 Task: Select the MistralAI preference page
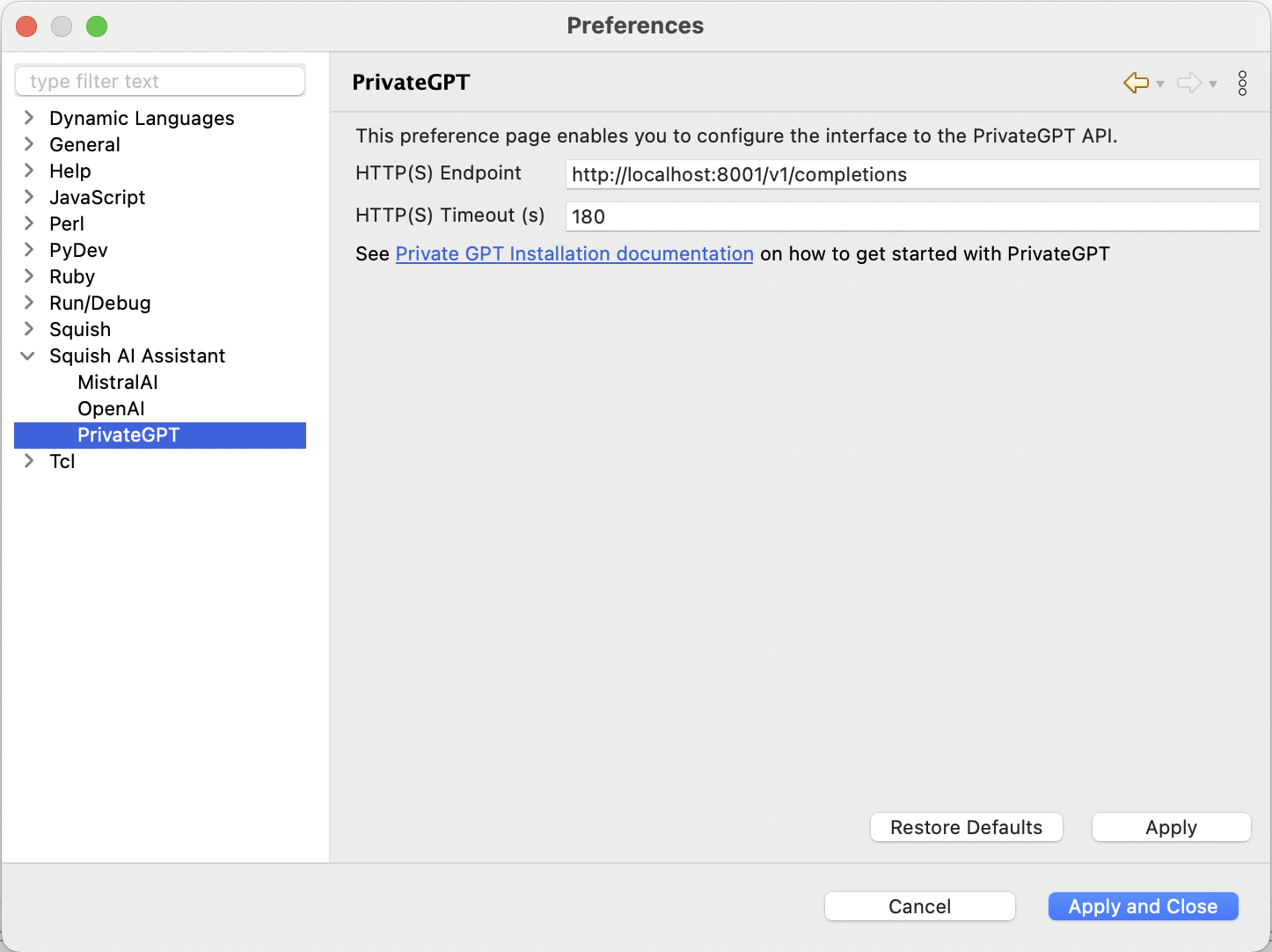point(117,382)
